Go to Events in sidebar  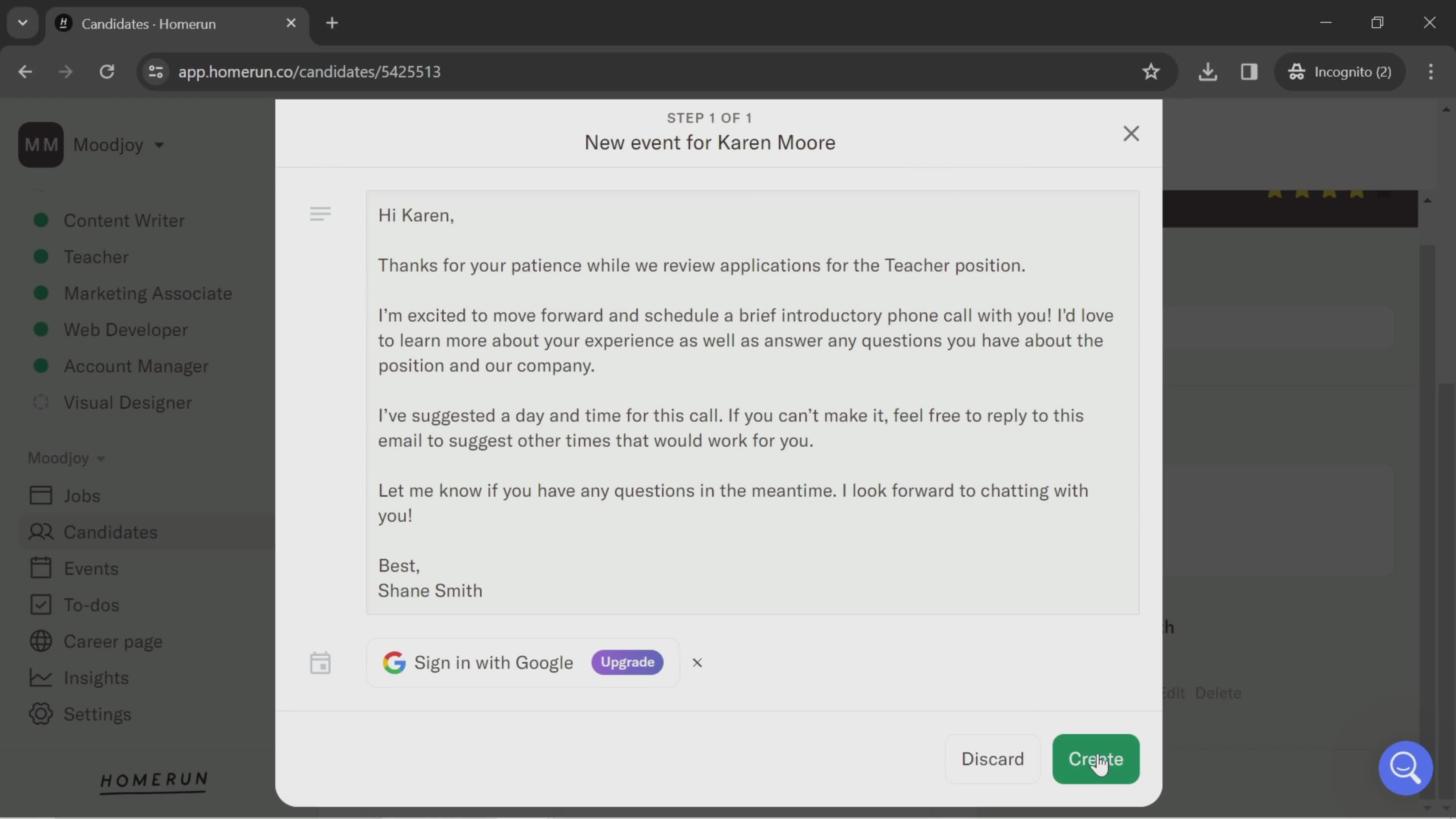pos(91,569)
